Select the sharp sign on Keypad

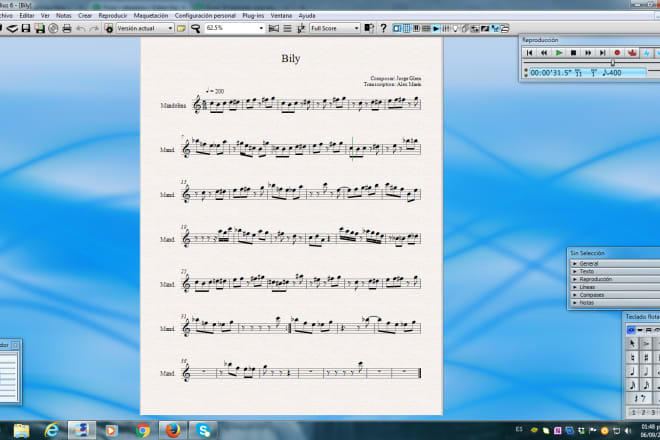point(646,357)
